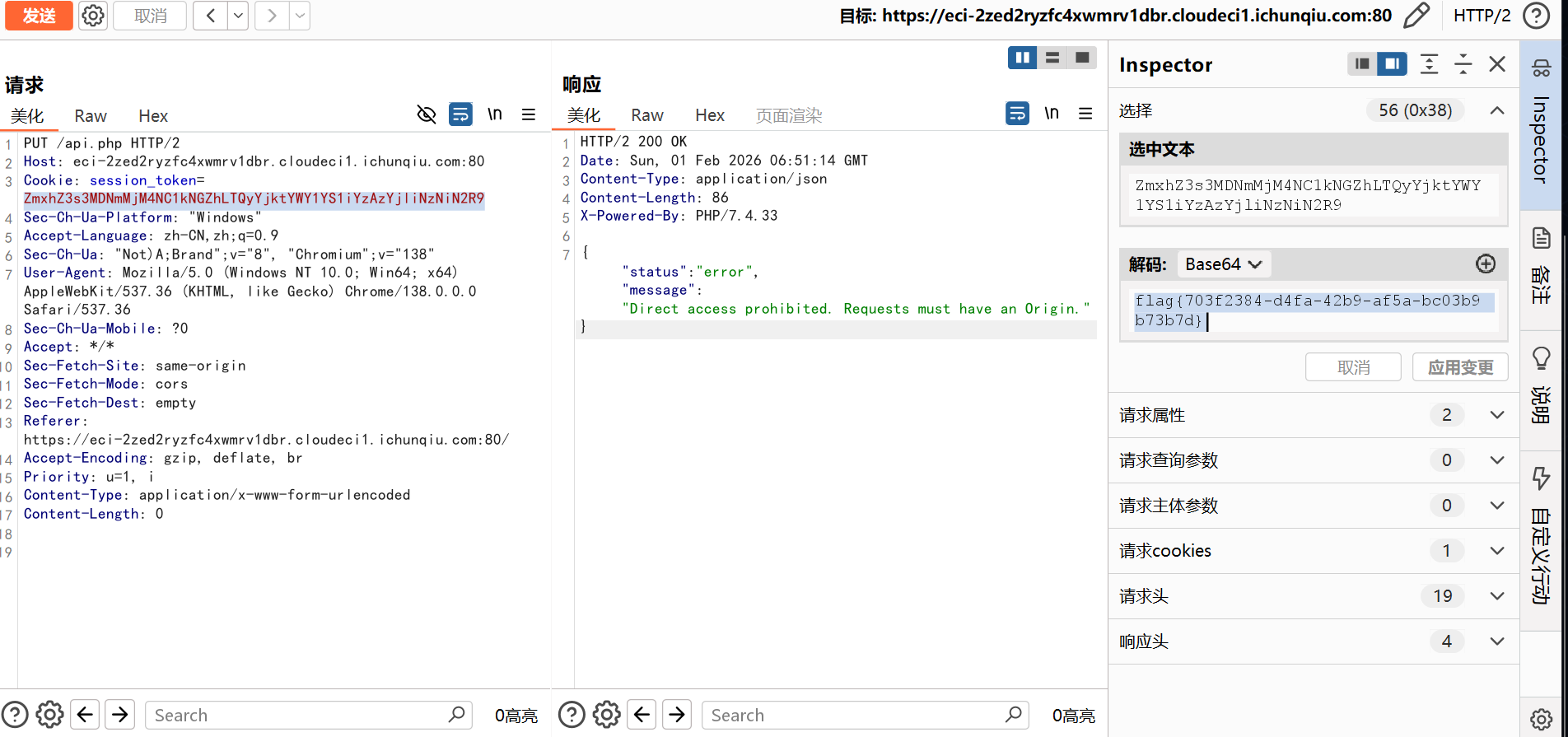Click the pencil icon to edit target
Screen dimensions: 1568x737
[1416, 16]
